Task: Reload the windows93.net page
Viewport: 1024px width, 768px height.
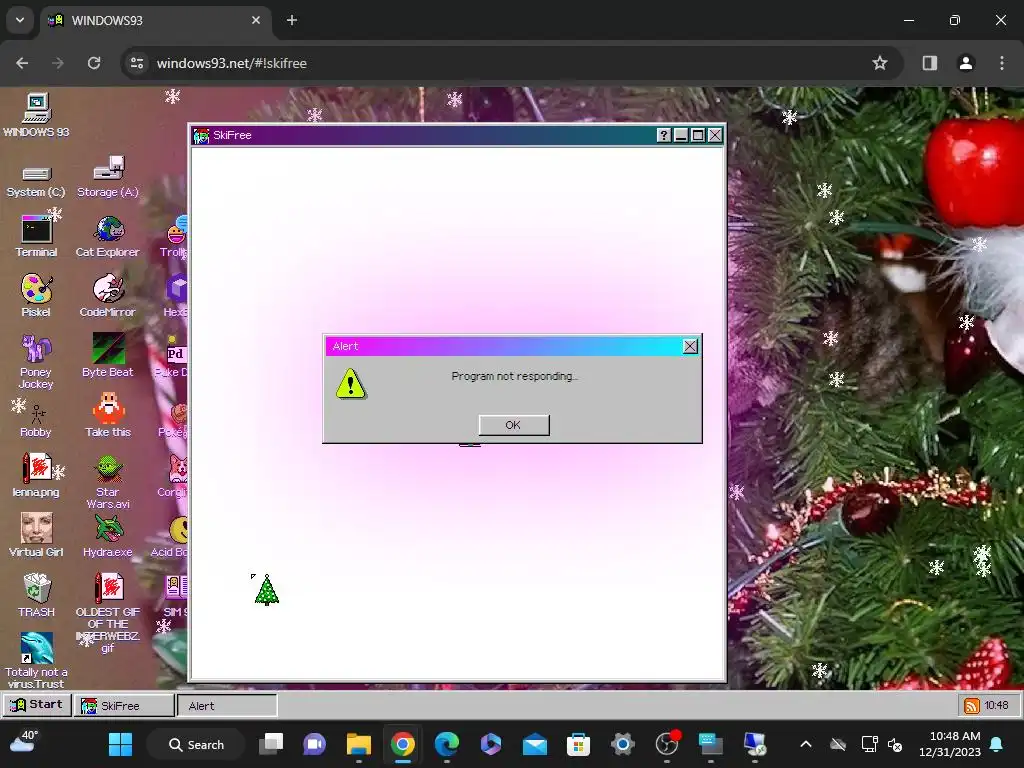Action: 94,63
